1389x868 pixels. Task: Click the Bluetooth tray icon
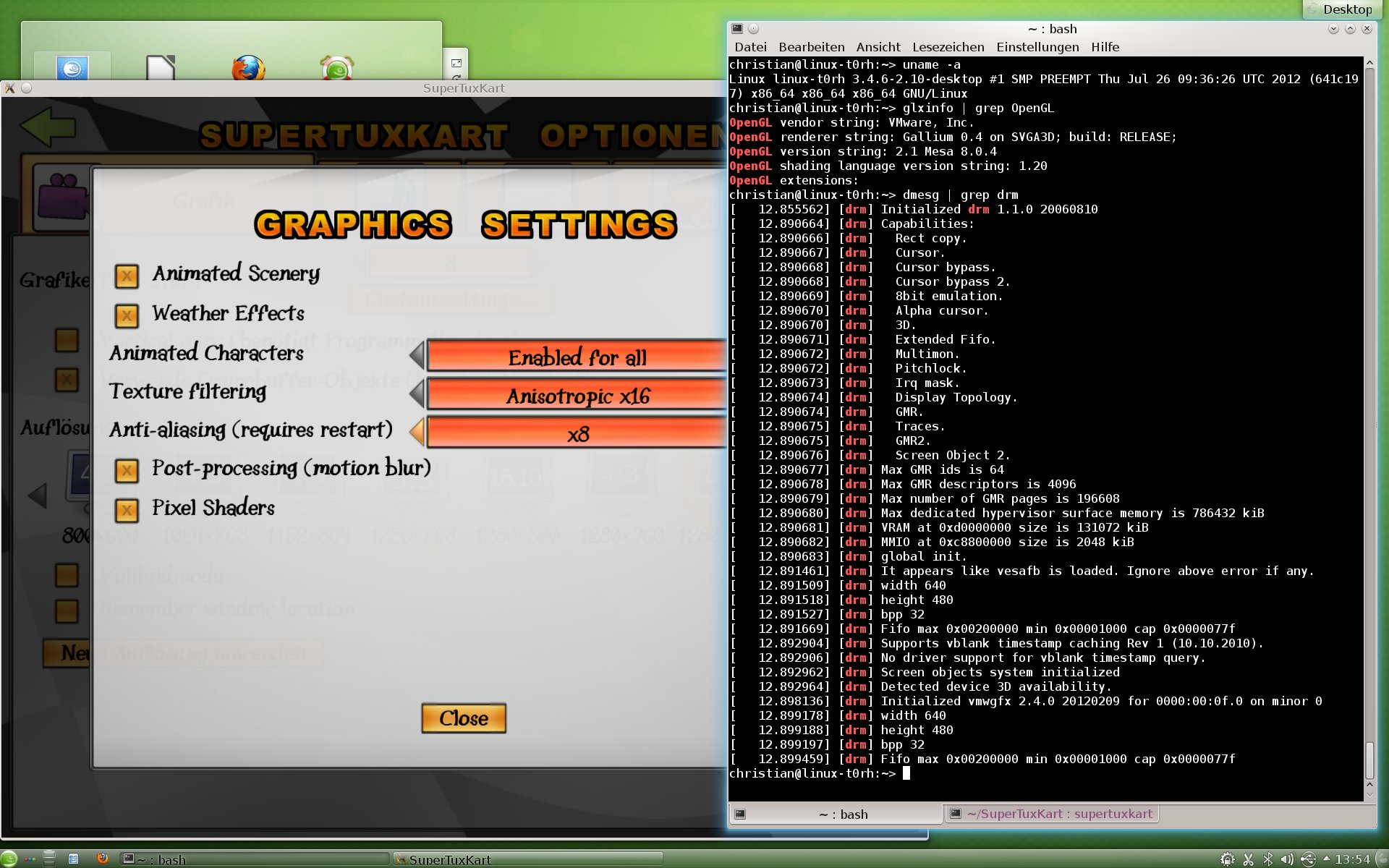pyautogui.click(x=1267, y=859)
